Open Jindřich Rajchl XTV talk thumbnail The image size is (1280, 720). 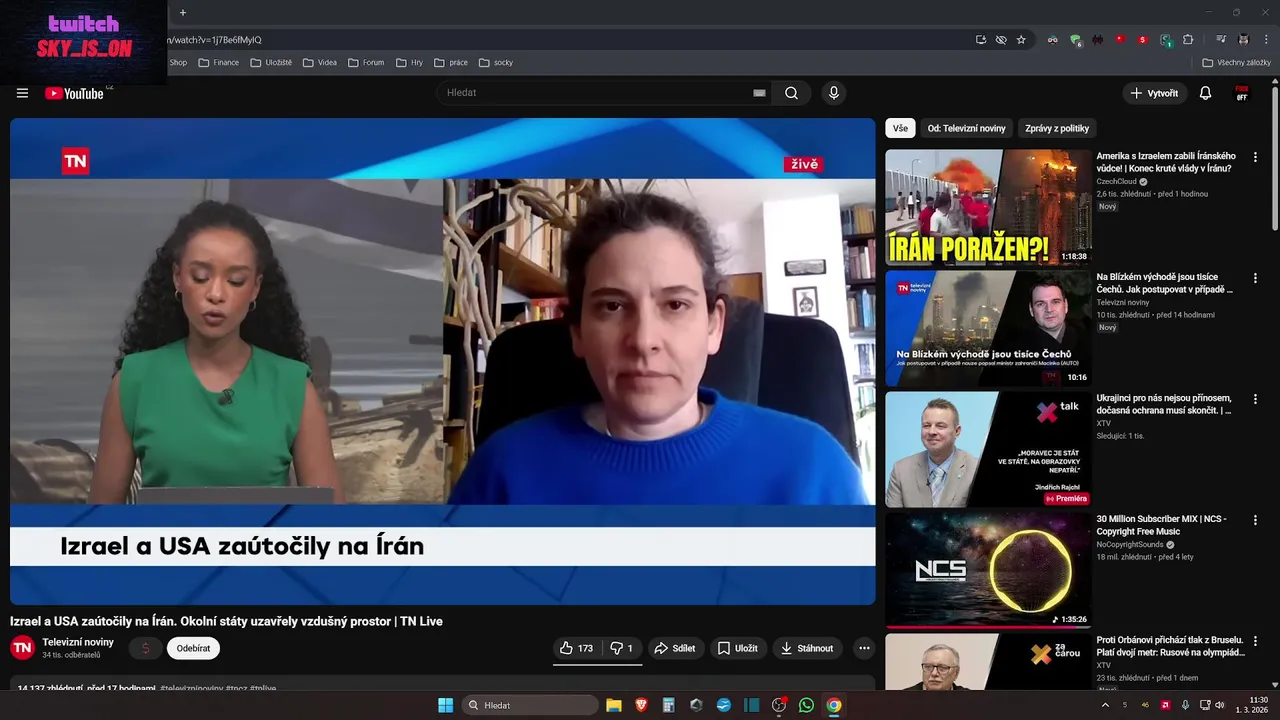(x=988, y=449)
